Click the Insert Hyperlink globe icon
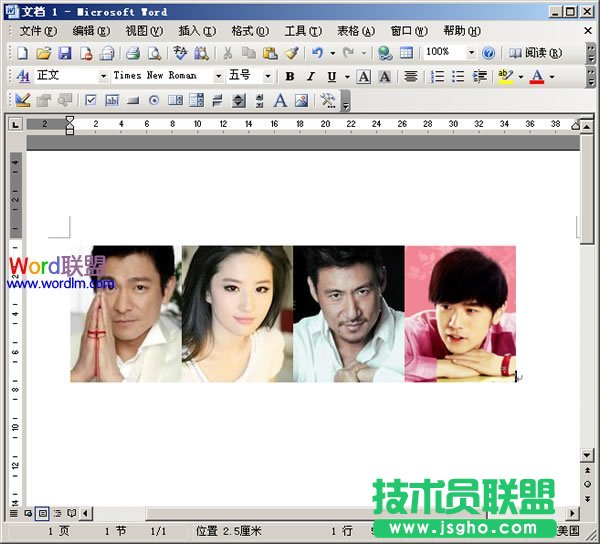The image size is (600, 544). coord(385,53)
